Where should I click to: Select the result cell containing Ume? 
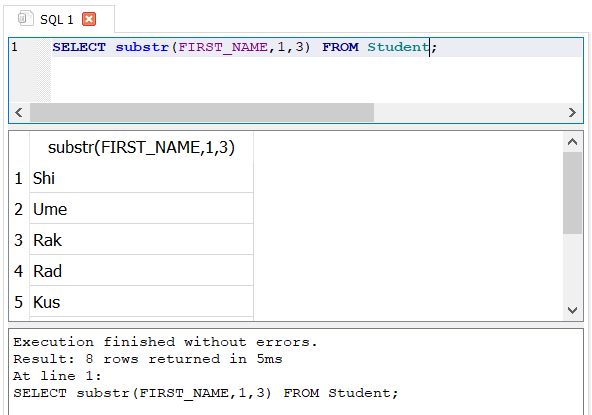141,209
